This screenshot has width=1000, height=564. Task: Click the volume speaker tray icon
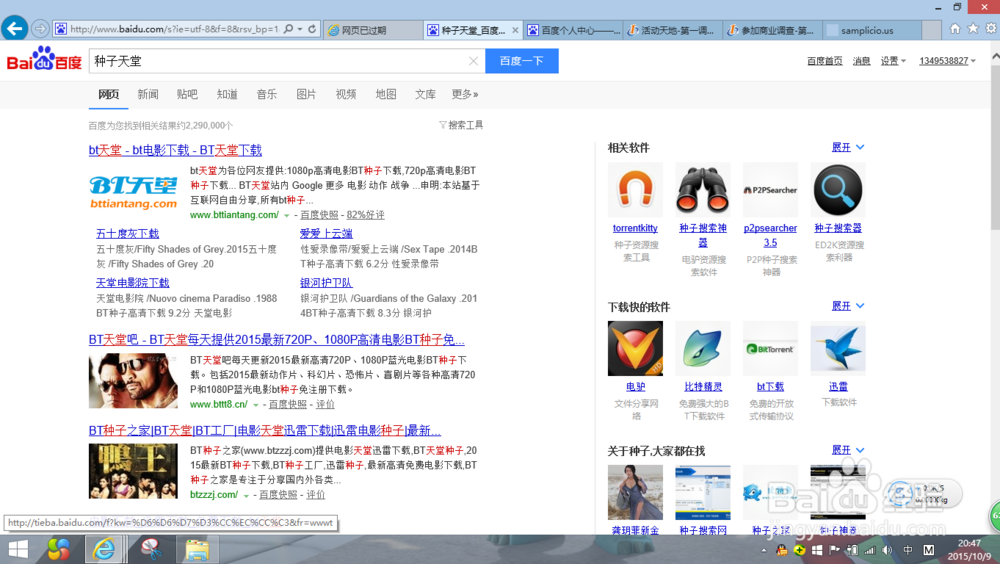[x=887, y=550]
